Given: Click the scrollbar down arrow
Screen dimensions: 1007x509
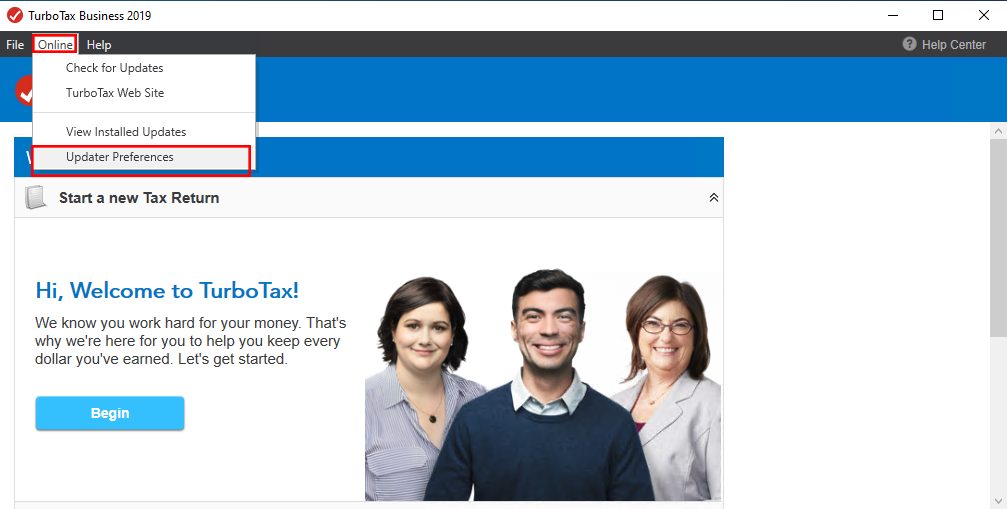Looking at the screenshot, I should pos(998,501).
